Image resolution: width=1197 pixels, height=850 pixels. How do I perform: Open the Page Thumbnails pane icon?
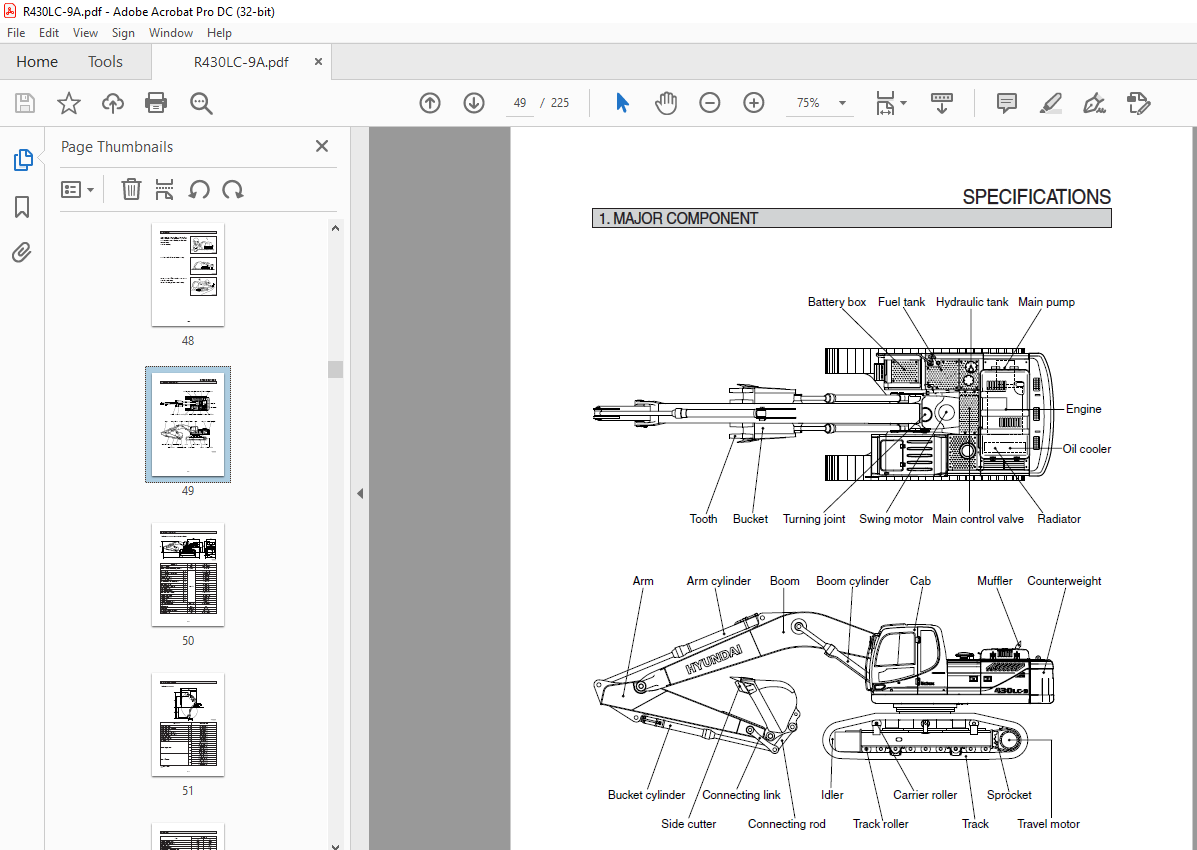(23, 160)
